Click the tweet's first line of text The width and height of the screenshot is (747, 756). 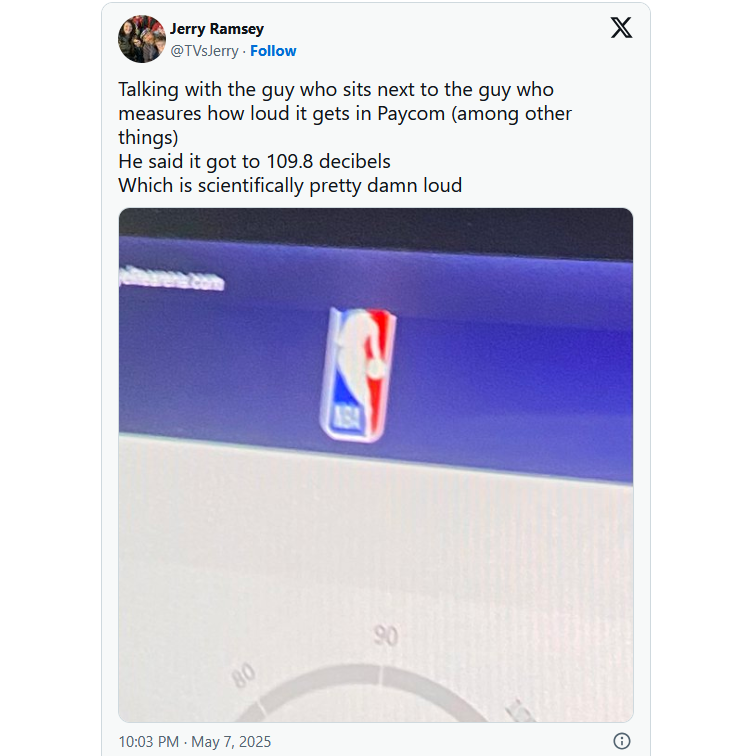pyautogui.click(x=336, y=90)
